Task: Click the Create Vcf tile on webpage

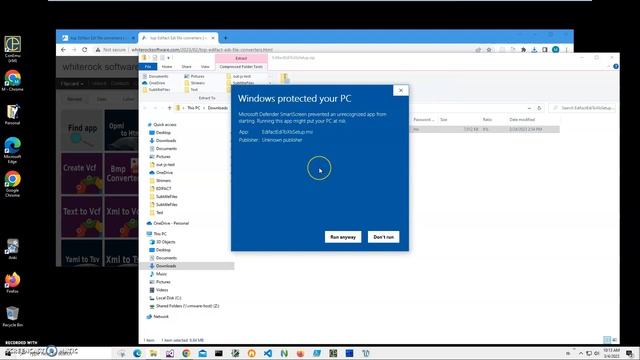Action: point(82,173)
